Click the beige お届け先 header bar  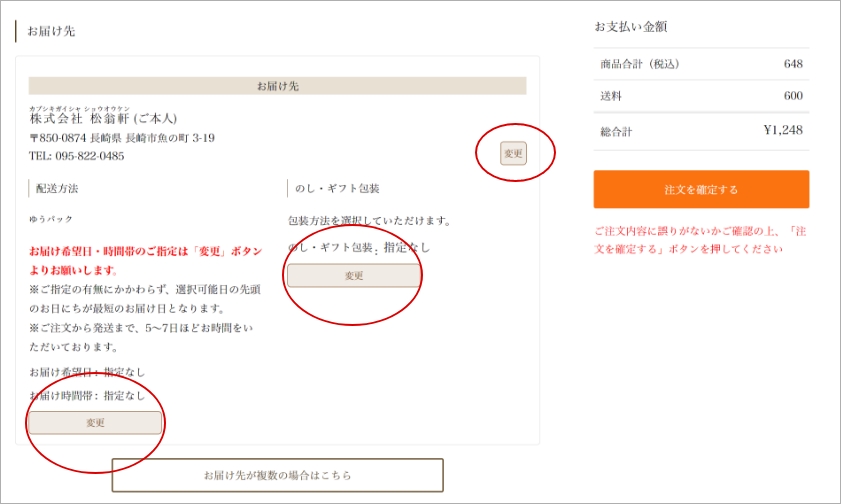point(277,86)
